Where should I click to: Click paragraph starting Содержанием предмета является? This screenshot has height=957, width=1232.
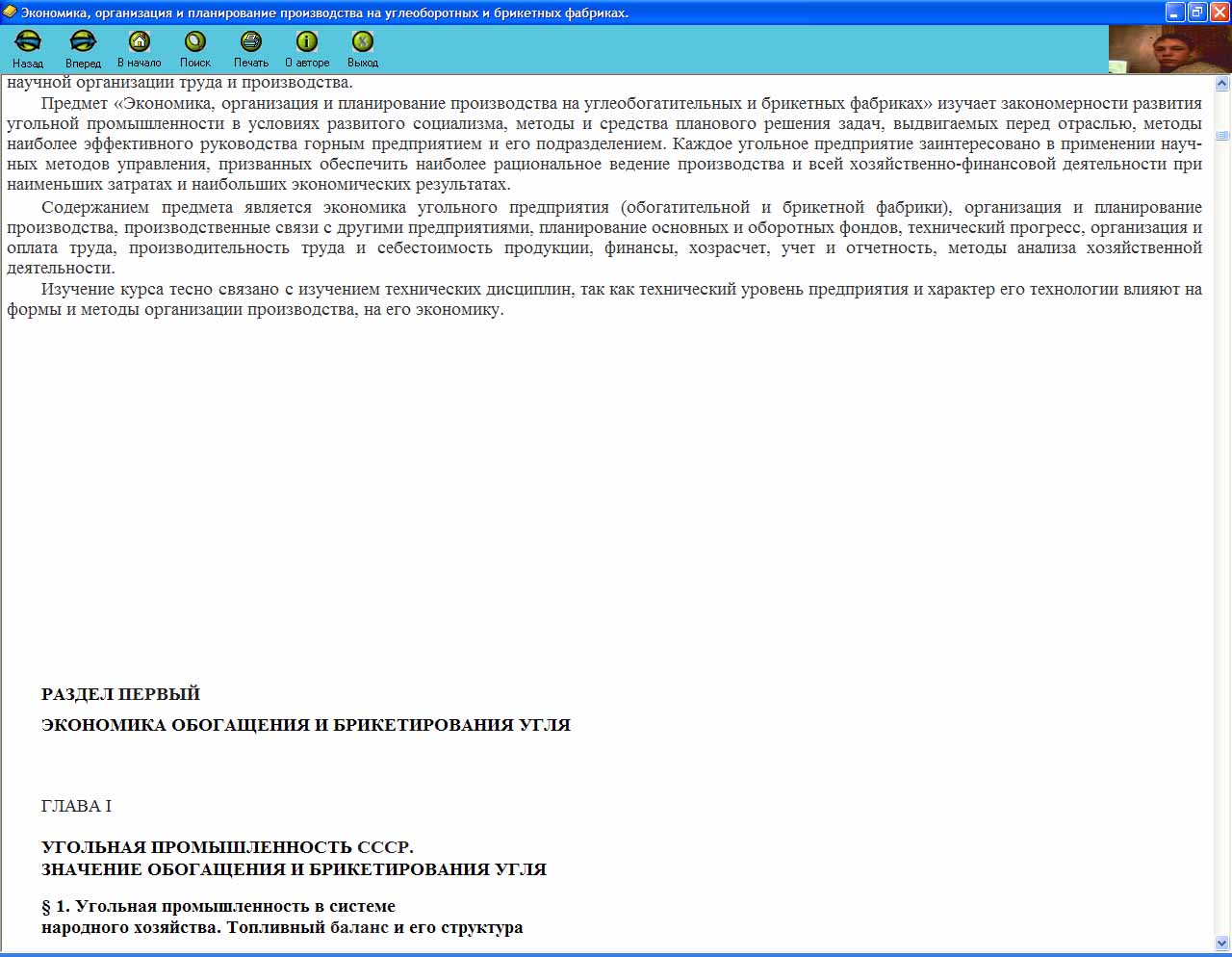[x=604, y=238]
